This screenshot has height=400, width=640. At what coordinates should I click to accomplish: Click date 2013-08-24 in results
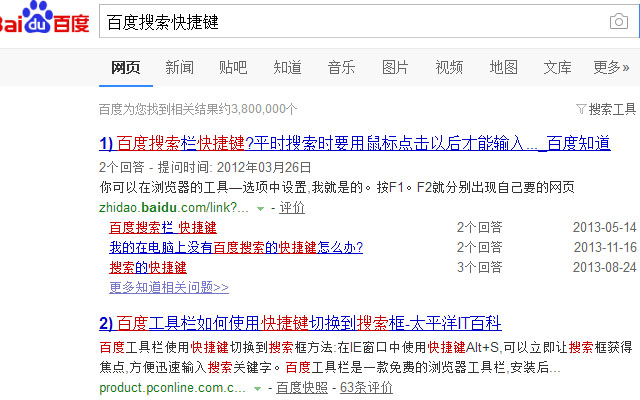click(x=604, y=267)
